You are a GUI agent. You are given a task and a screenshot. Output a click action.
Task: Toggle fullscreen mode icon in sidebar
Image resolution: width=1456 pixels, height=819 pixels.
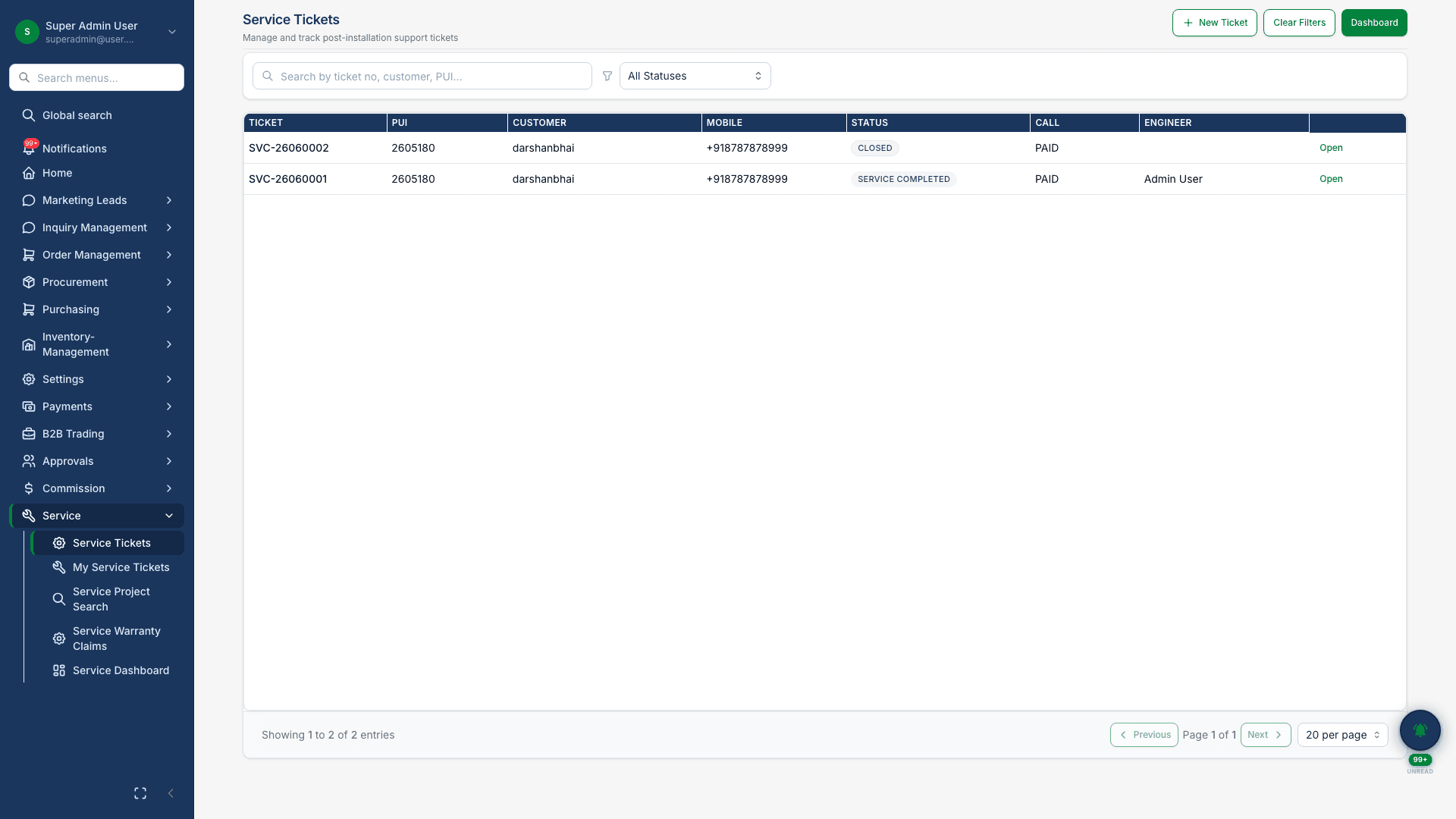pos(140,793)
